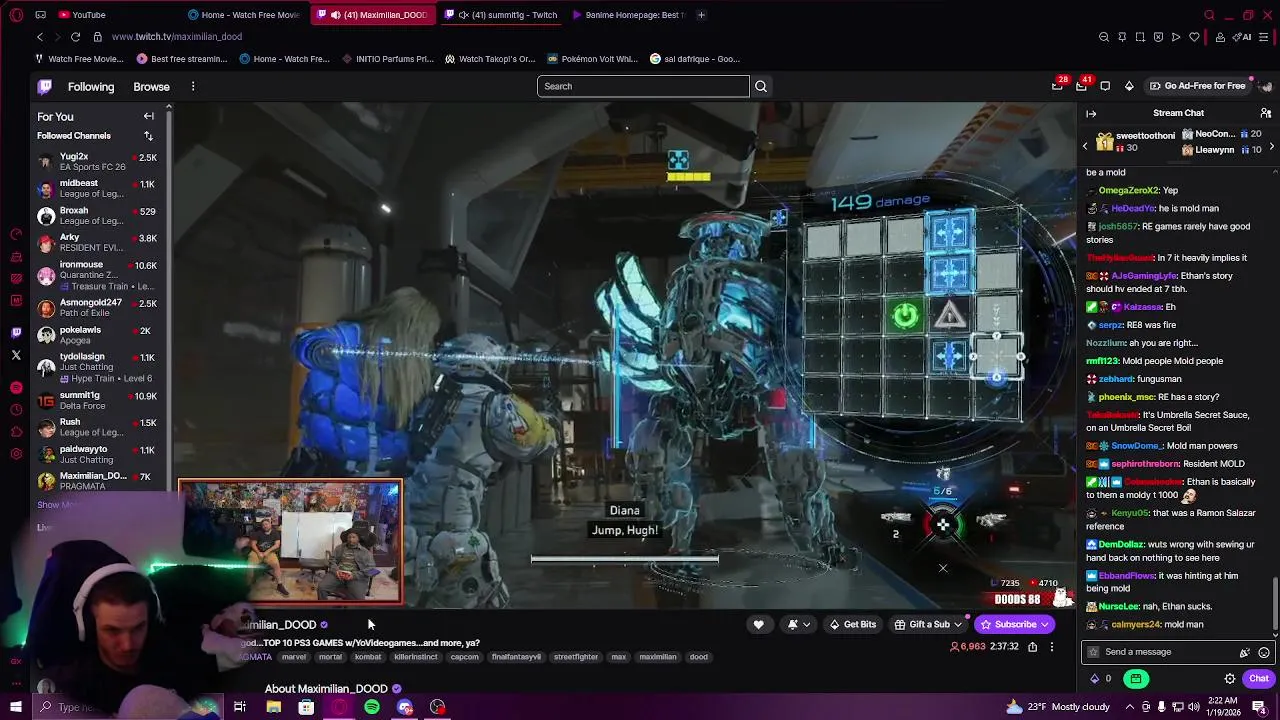Open Microsoft Store from taskbar
This screenshot has width=1280, height=720.
[306, 707]
